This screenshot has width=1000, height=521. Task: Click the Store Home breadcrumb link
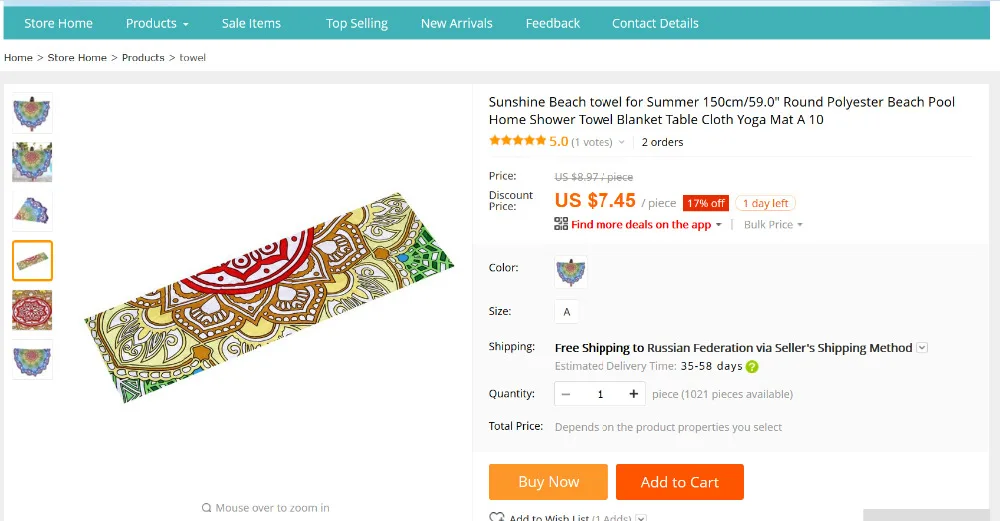77,58
